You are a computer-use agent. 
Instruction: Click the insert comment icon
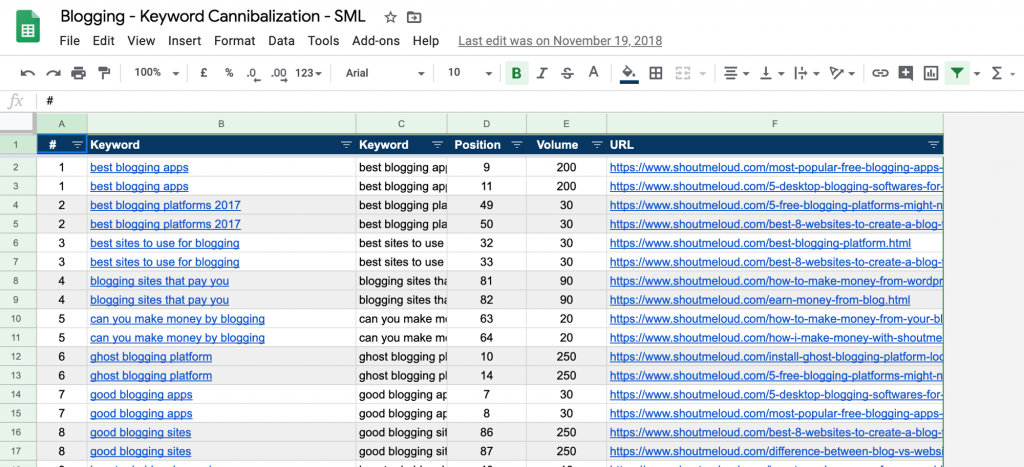[905, 73]
